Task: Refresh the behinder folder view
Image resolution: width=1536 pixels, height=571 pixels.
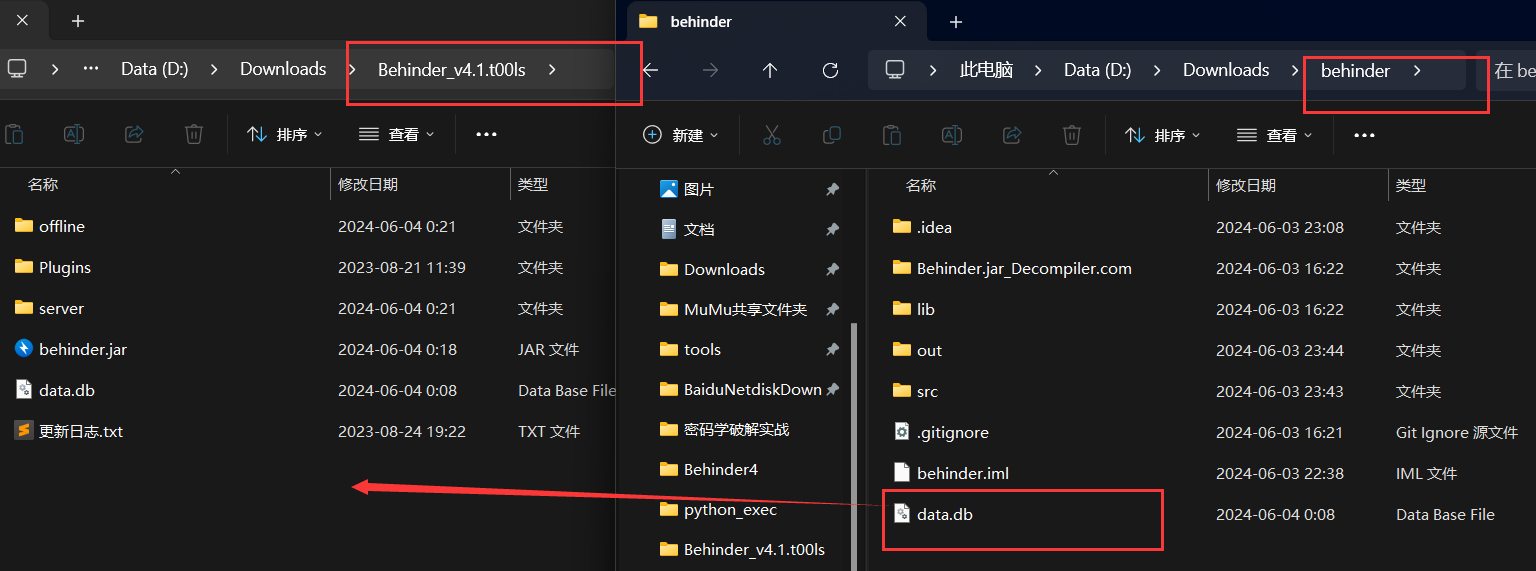Action: click(830, 70)
